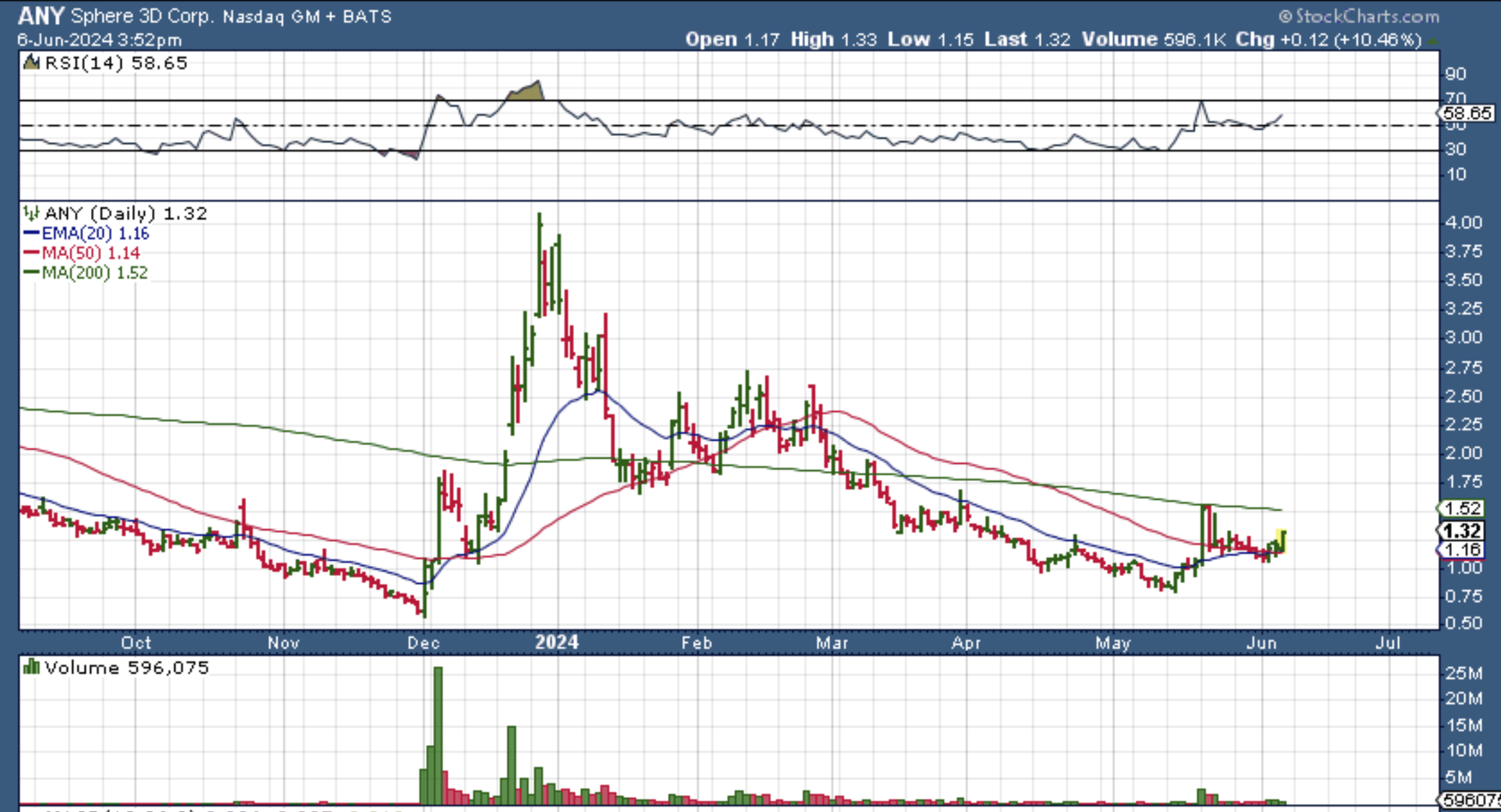Click the 1.16 EMA price tag on axis
Viewport: 1501px width, 812px height.
click(x=1461, y=550)
